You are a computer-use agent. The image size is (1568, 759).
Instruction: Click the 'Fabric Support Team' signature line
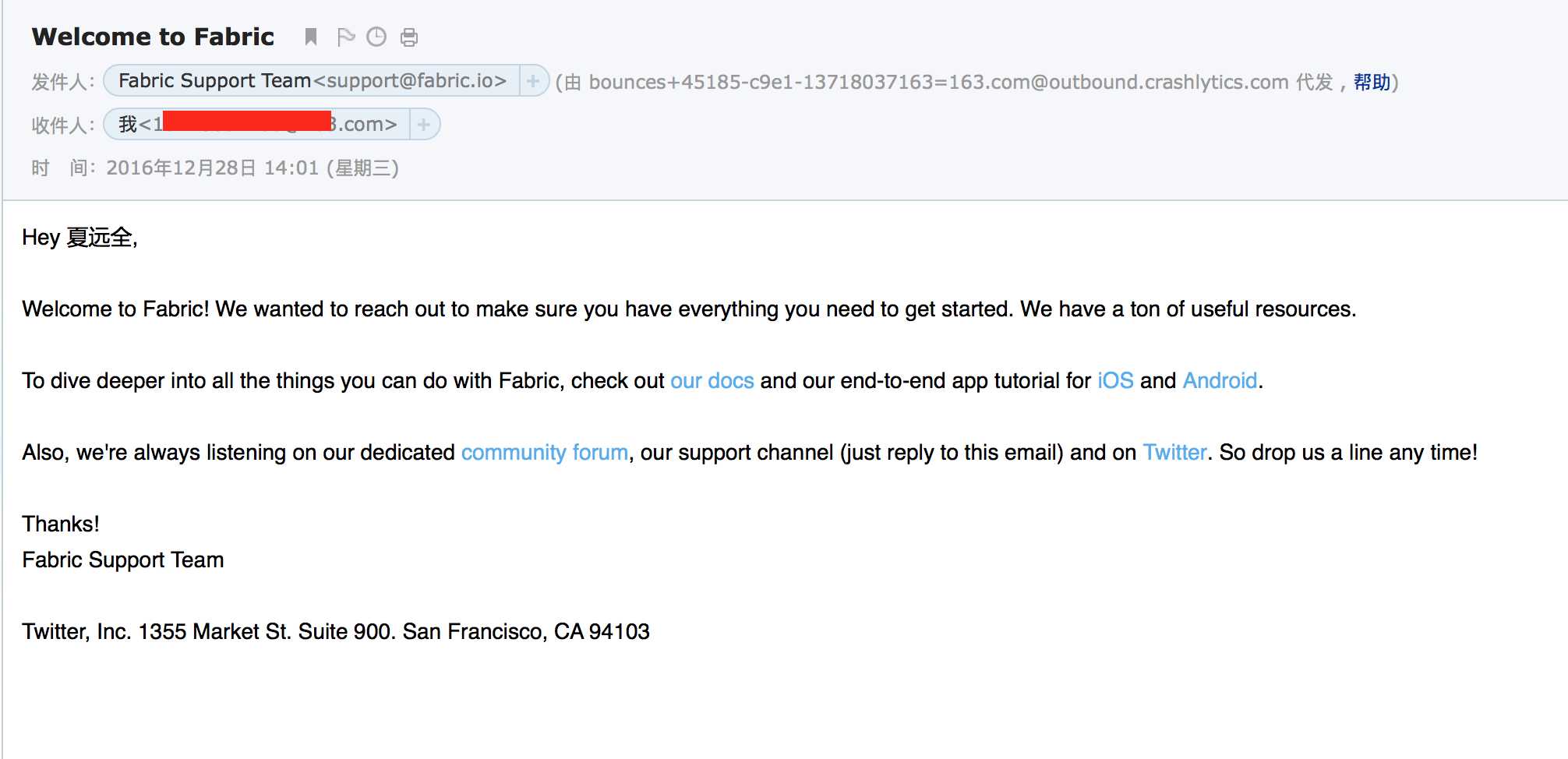[122, 560]
